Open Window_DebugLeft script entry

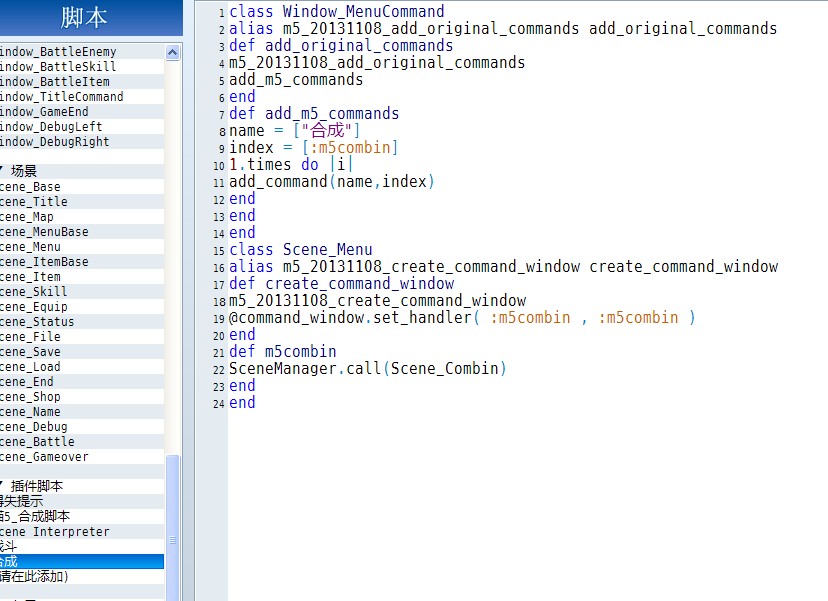(82, 127)
